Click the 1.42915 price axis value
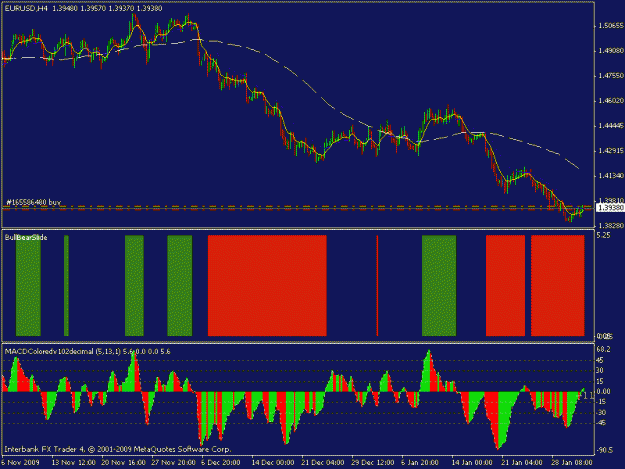This screenshot has height=469, width=625. pos(611,151)
